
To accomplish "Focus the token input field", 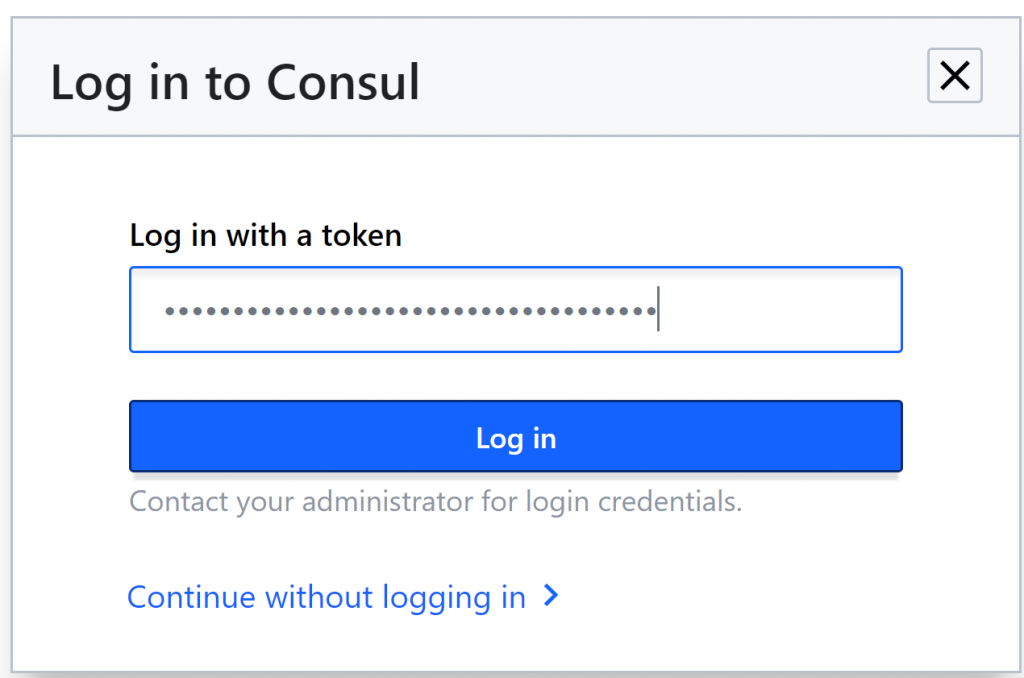I will pyautogui.click(x=515, y=310).
